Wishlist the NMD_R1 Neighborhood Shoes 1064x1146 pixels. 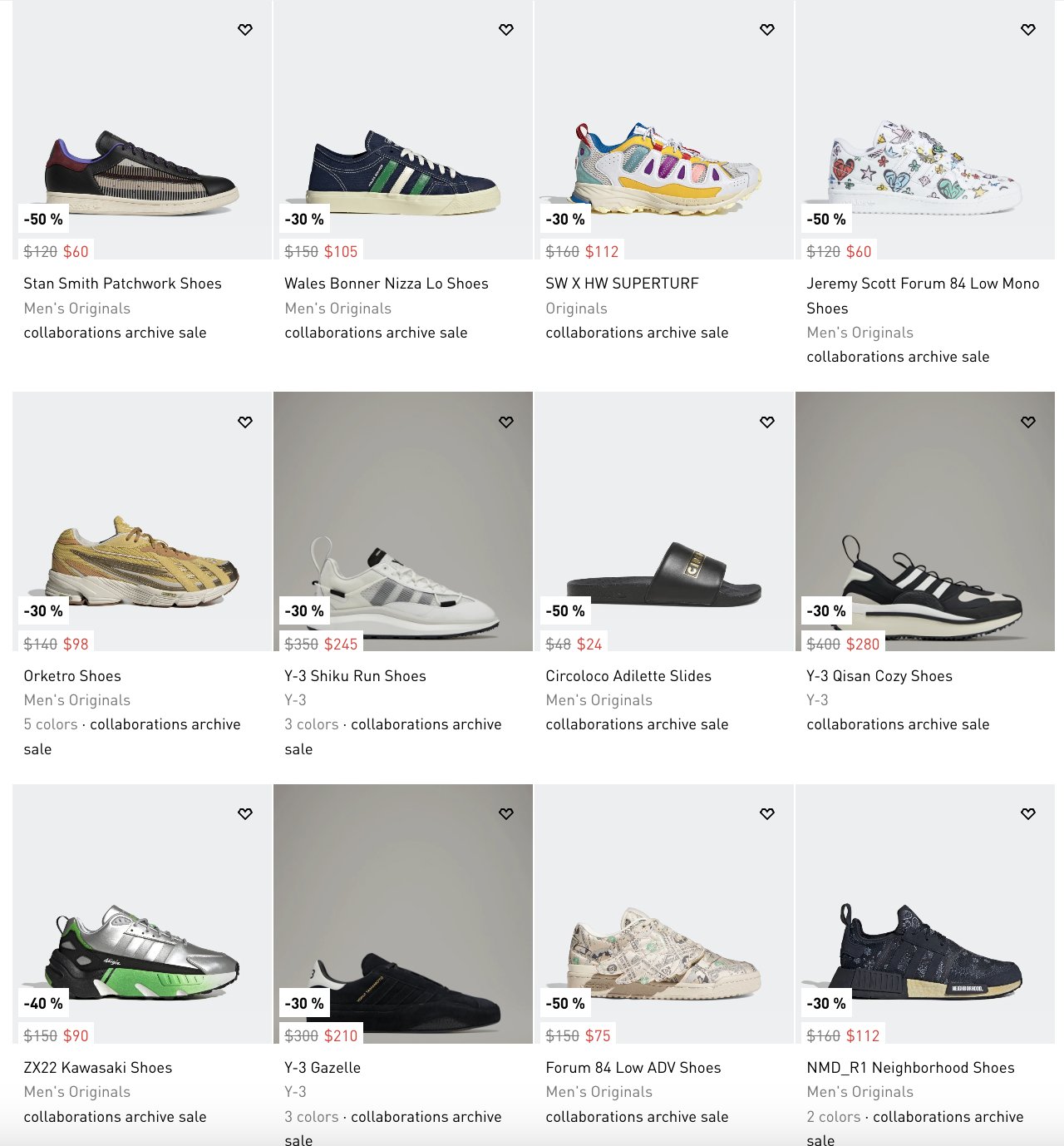[1028, 814]
